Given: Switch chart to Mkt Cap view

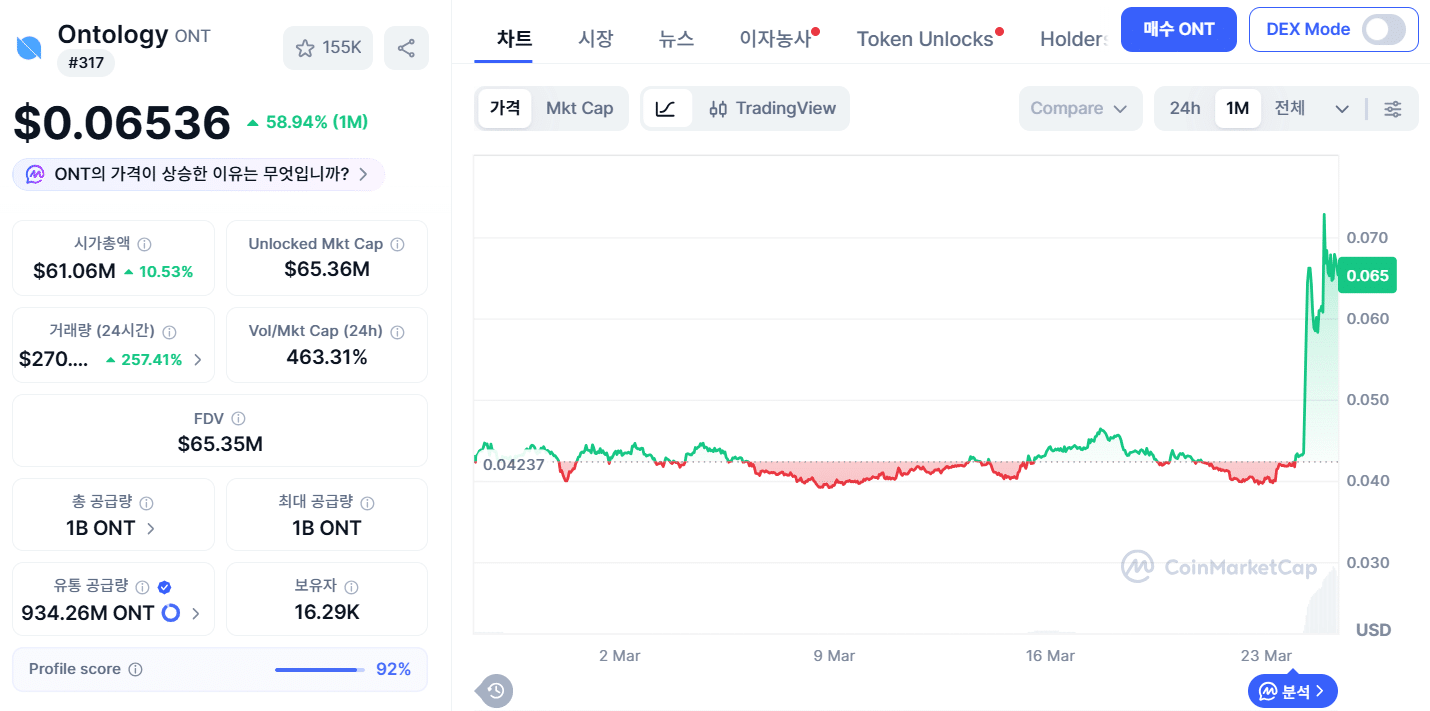Looking at the screenshot, I should pos(580,108).
